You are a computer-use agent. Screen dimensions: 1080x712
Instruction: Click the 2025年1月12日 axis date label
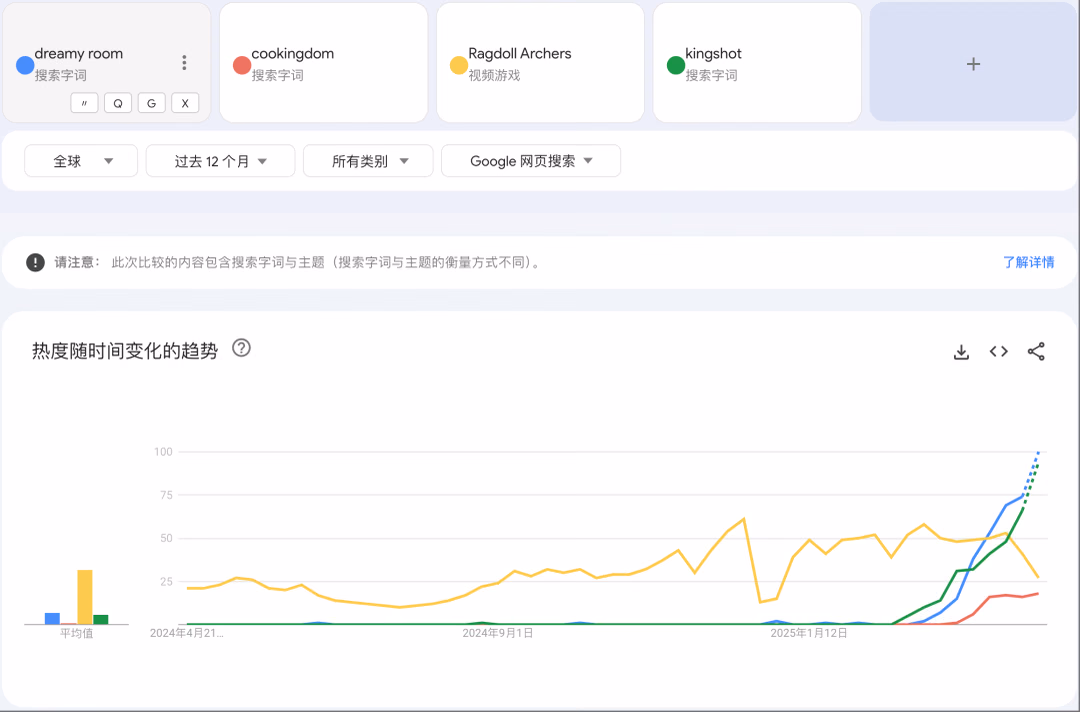point(809,633)
